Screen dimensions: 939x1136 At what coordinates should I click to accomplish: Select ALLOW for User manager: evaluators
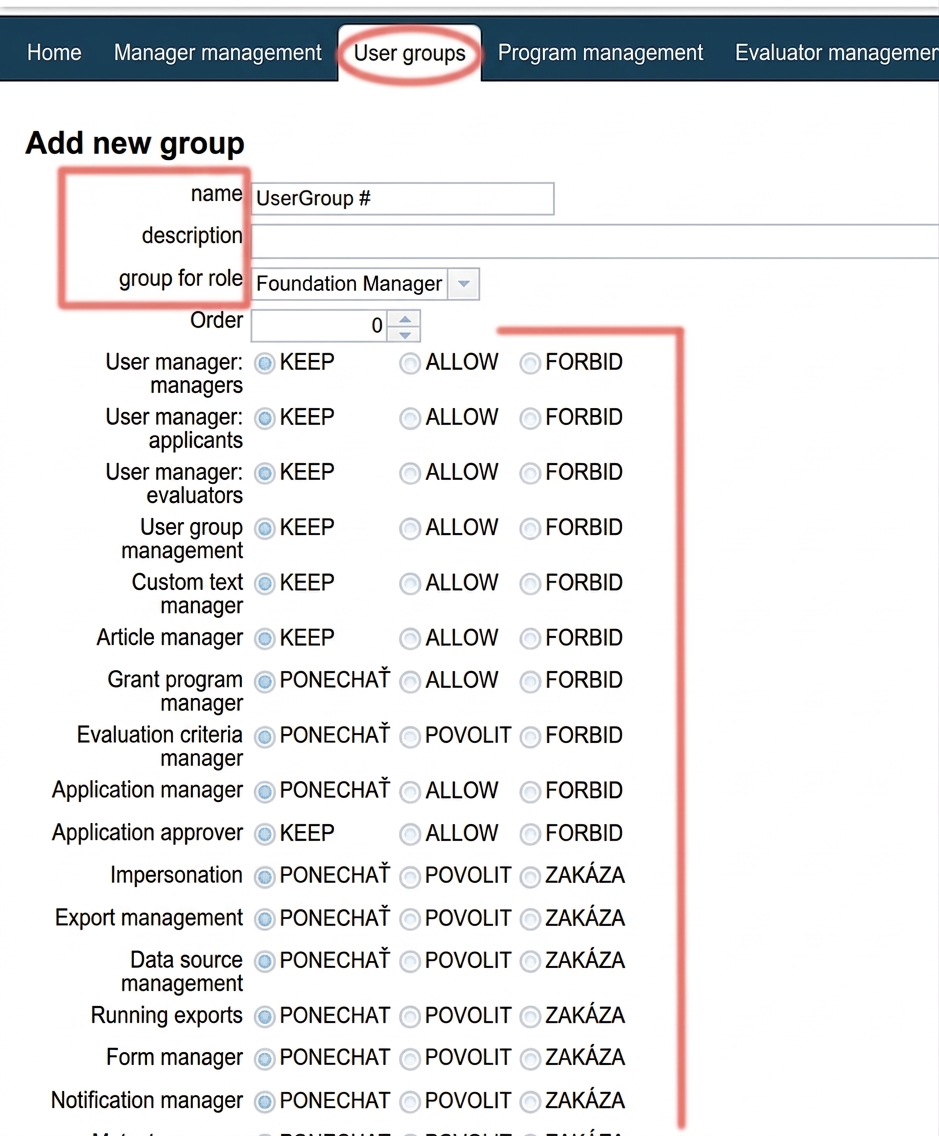pyautogui.click(x=410, y=473)
